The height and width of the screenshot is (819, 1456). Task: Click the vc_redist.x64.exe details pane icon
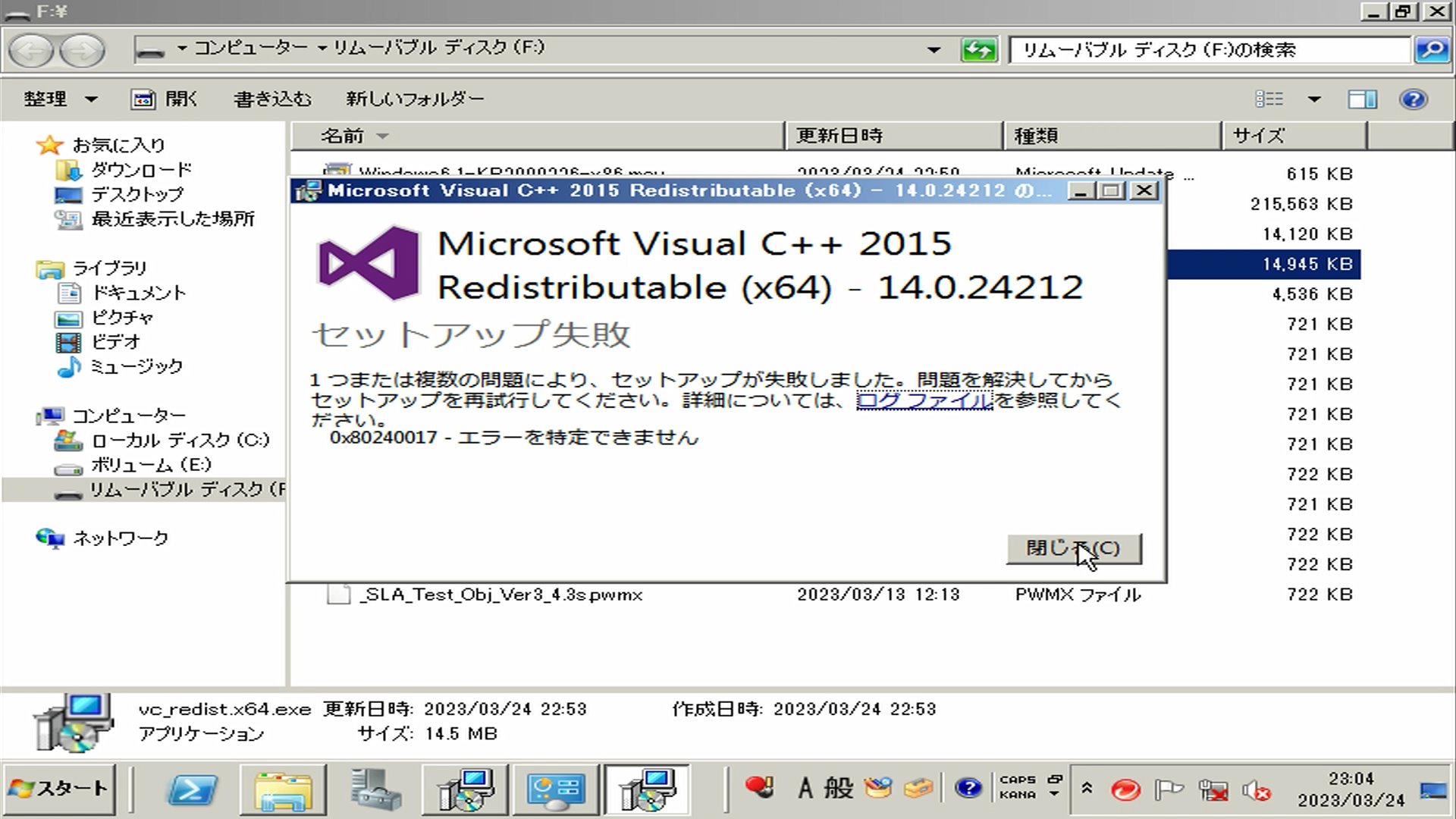(x=74, y=723)
